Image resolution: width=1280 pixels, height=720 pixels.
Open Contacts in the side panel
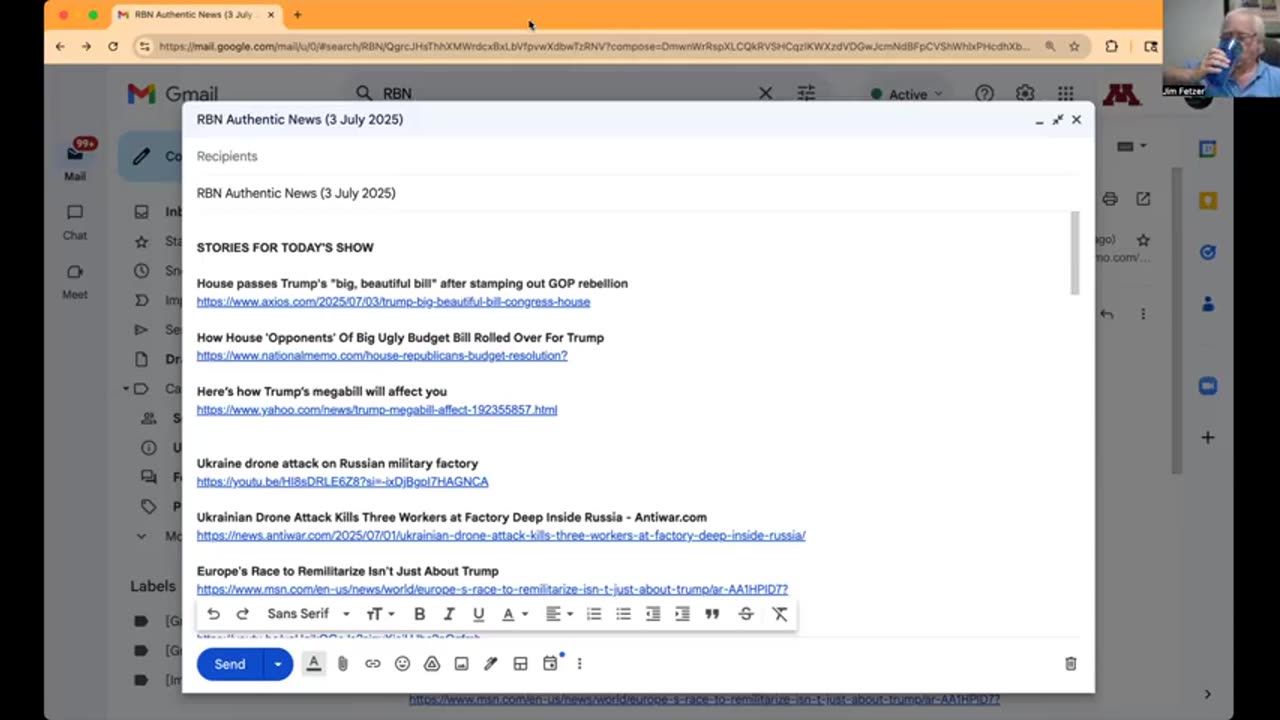(x=1208, y=304)
